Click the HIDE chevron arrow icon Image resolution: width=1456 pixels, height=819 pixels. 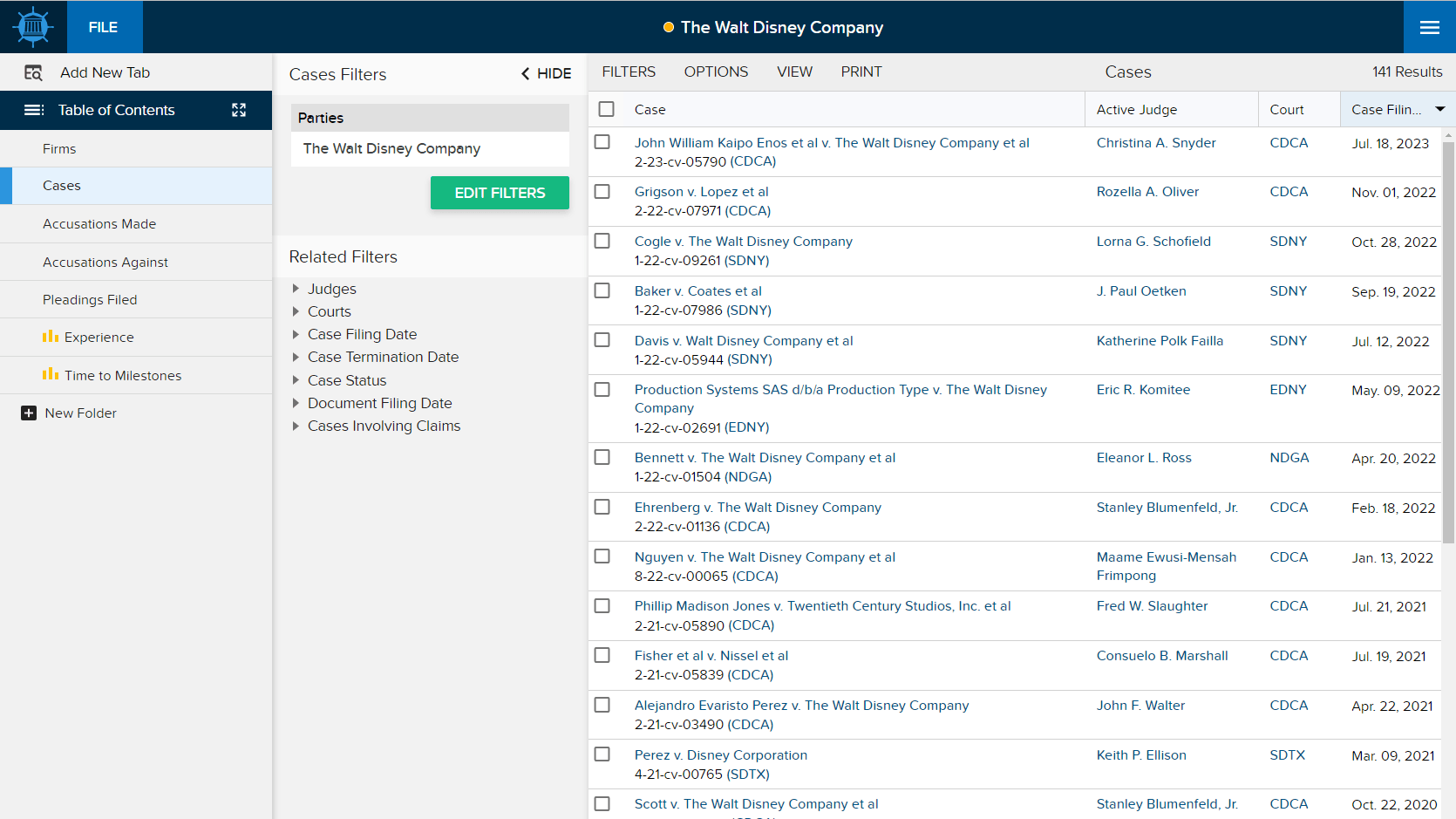526,74
